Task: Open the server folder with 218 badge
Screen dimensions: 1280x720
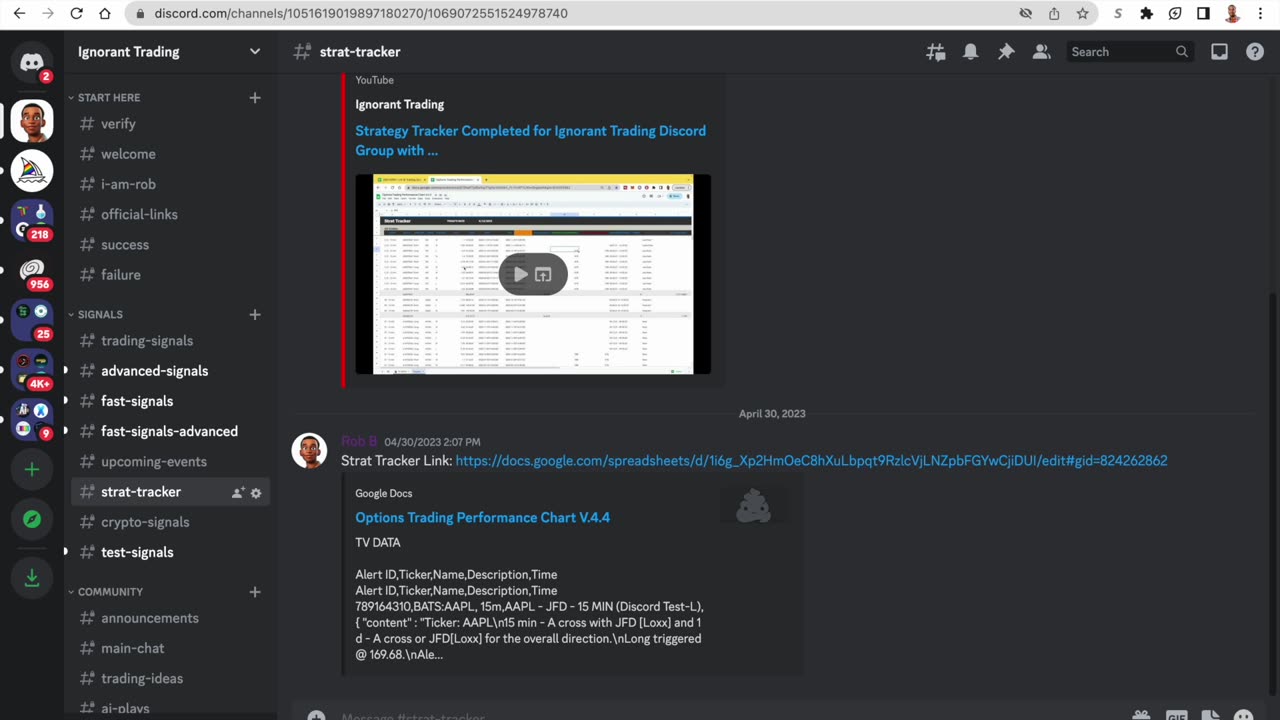Action: coord(32,221)
